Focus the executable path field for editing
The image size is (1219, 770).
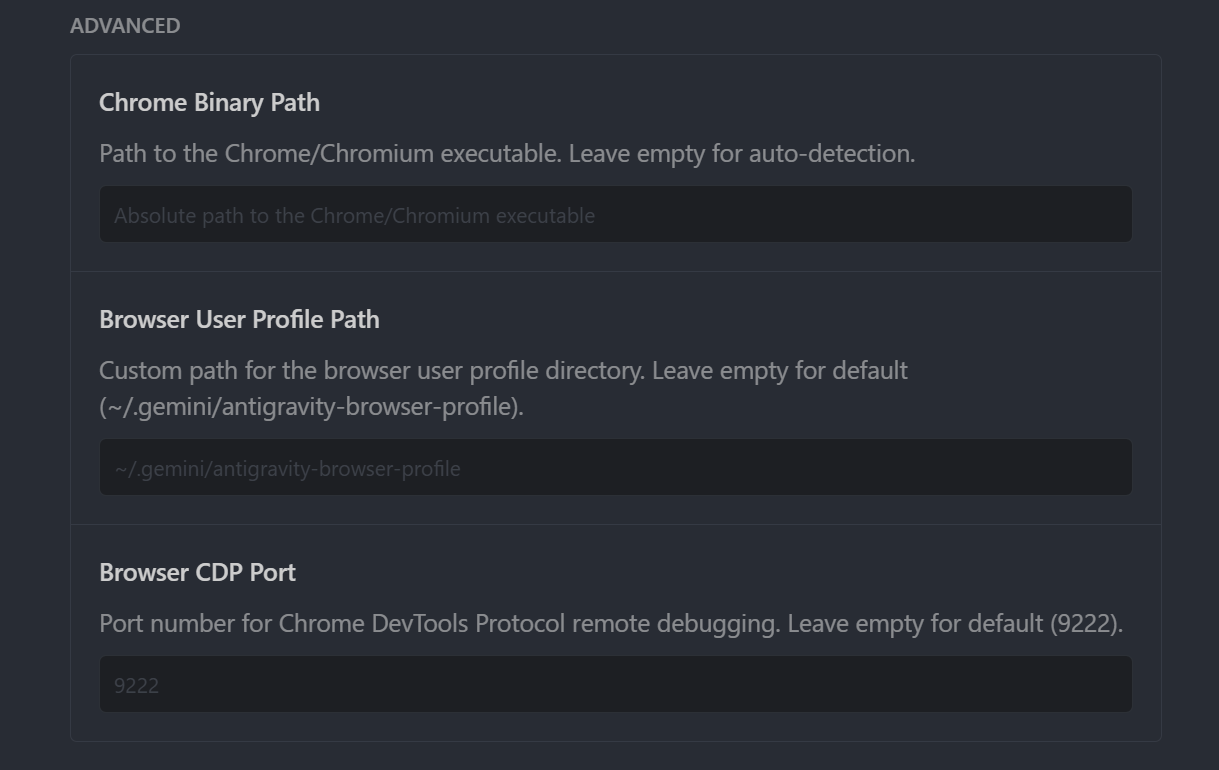(614, 214)
